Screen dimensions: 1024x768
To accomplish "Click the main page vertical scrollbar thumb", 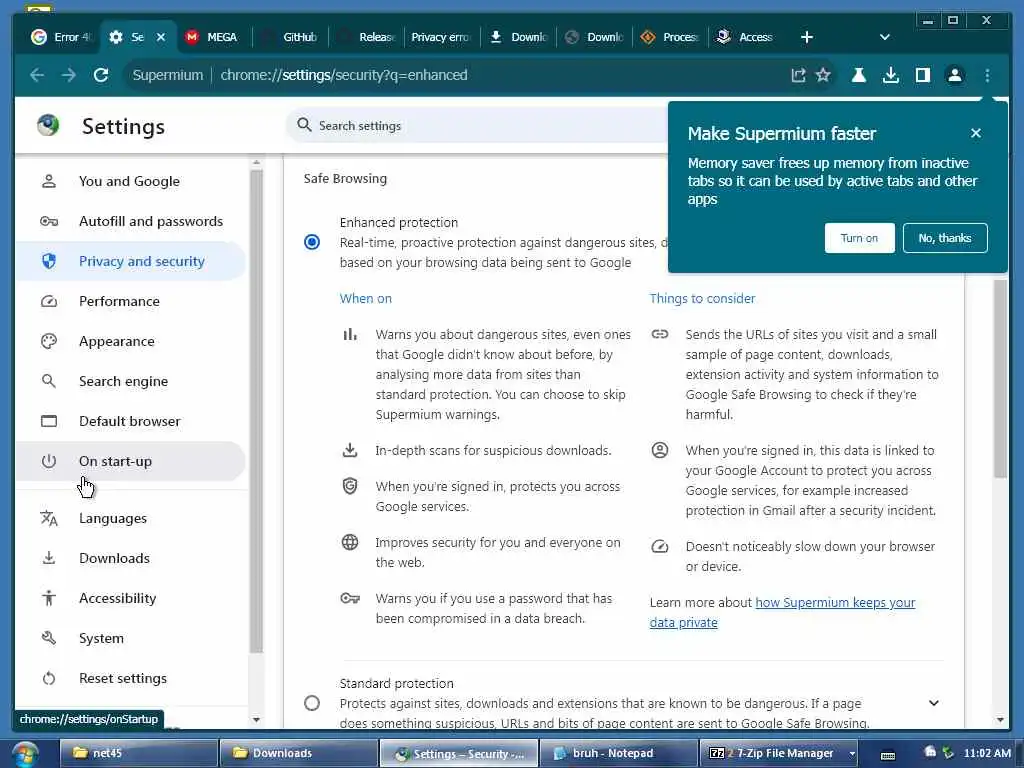I will click(1000, 379).
